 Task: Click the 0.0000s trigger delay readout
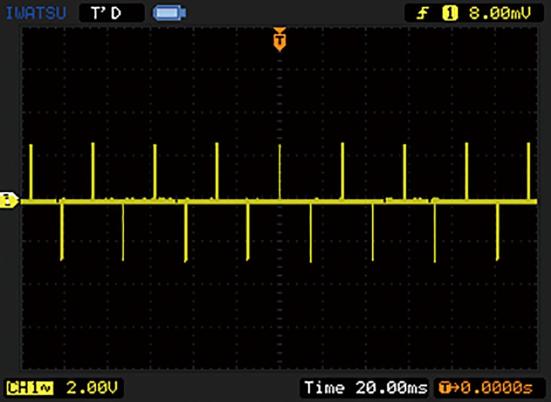(497, 388)
